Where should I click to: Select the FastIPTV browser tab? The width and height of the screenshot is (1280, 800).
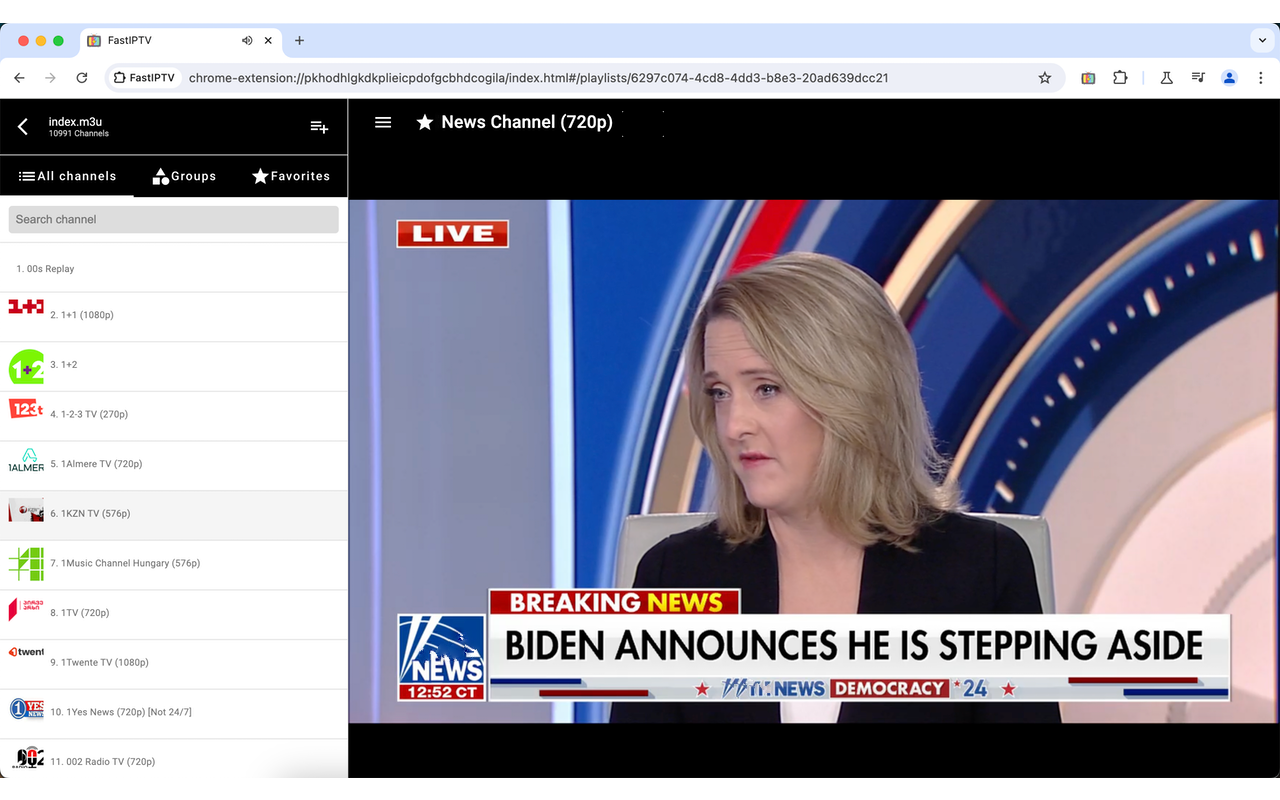click(180, 41)
